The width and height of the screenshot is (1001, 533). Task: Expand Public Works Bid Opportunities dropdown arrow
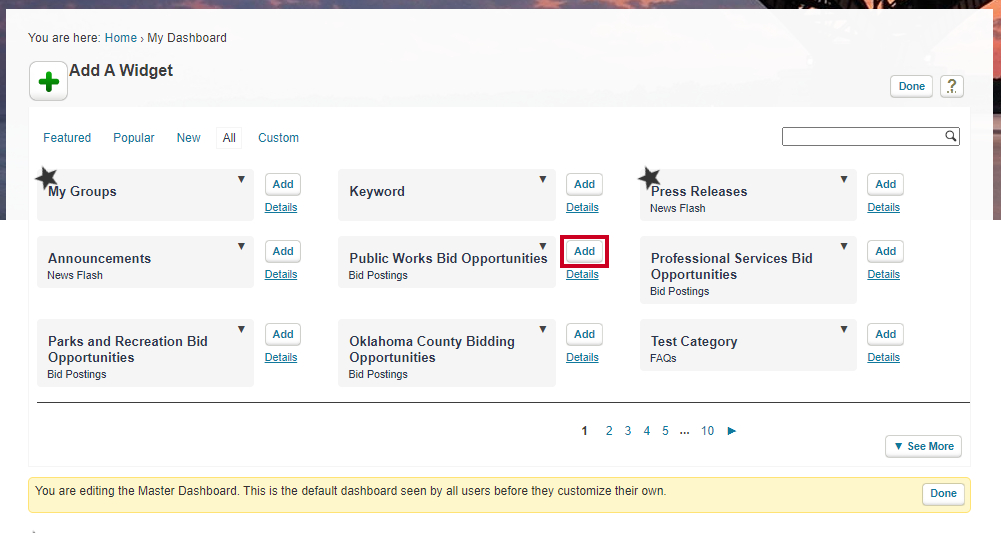(x=543, y=246)
